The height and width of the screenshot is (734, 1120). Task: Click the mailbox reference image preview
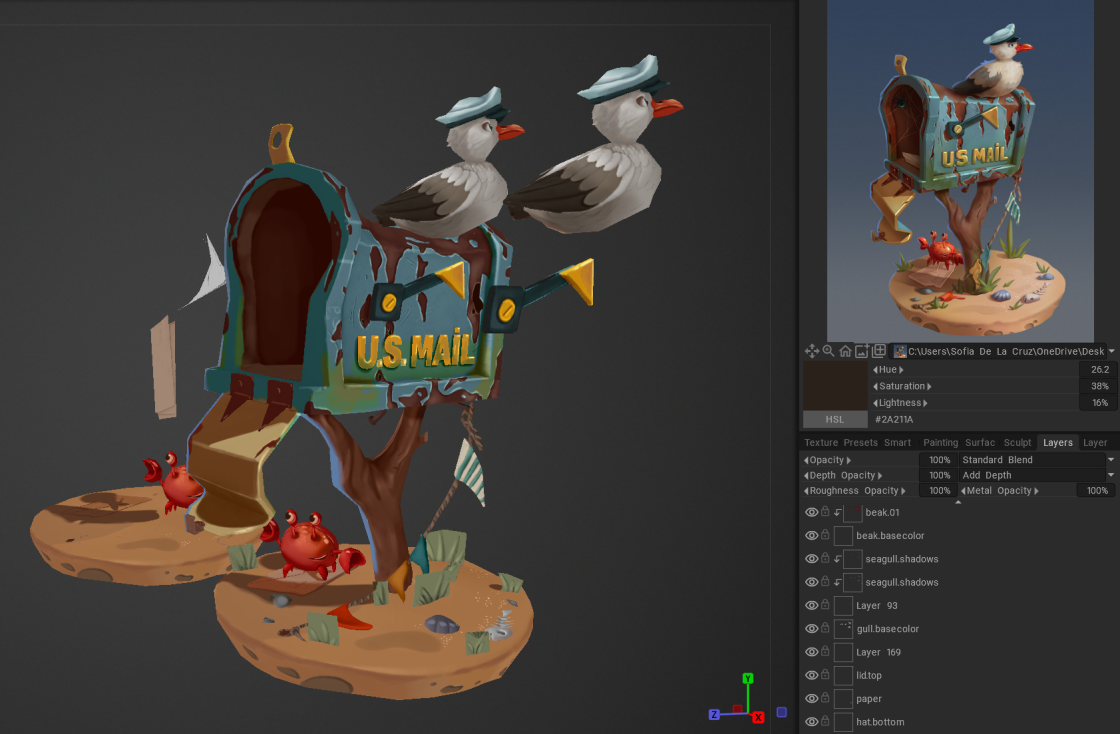click(x=960, y=170)
